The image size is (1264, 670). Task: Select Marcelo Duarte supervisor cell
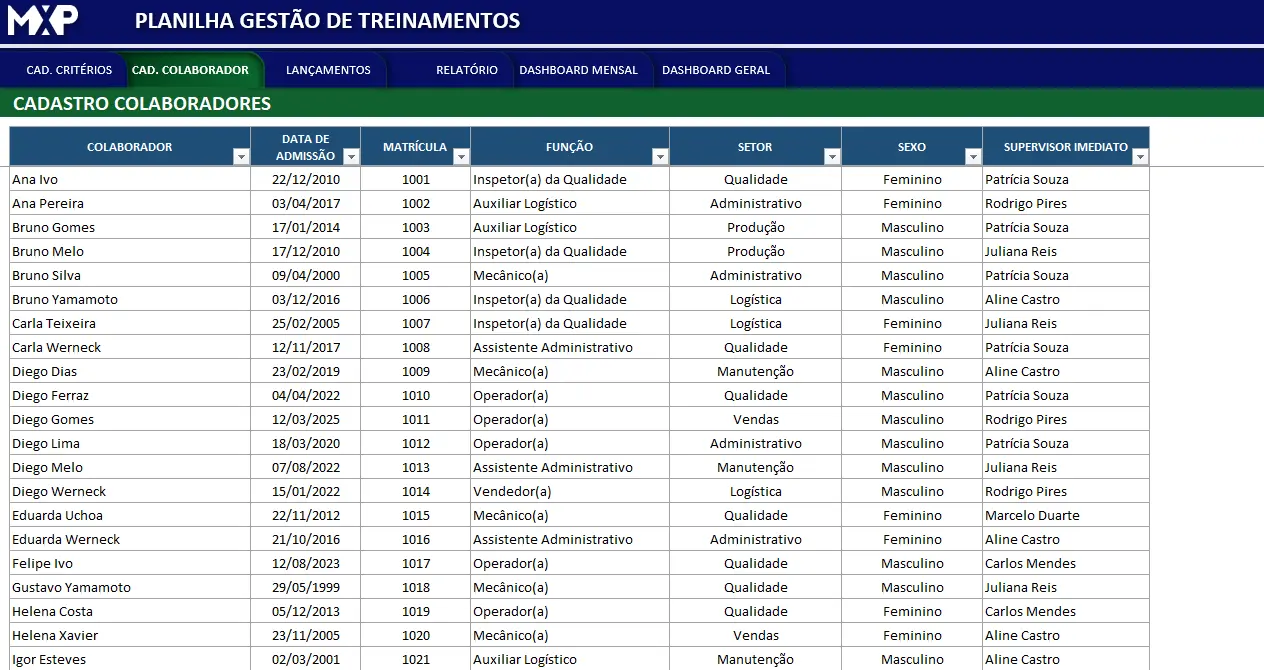1065,516
